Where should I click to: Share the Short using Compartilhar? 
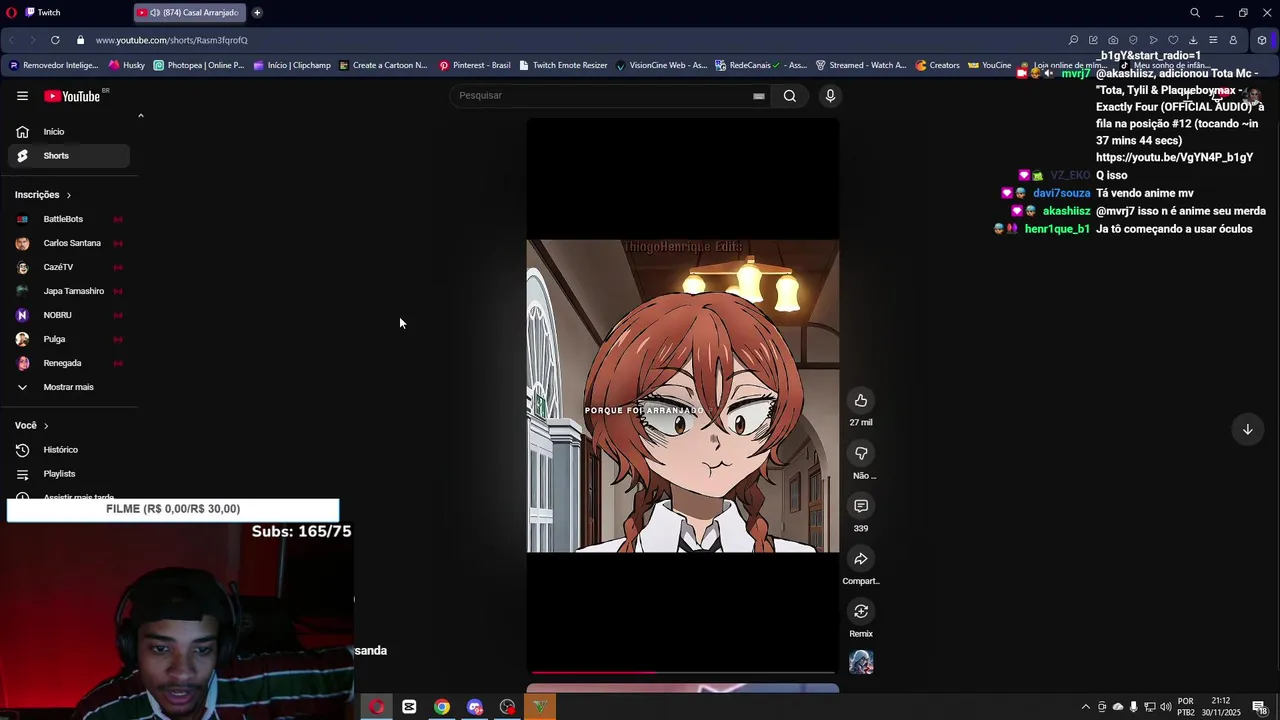(x=861, y=559)
